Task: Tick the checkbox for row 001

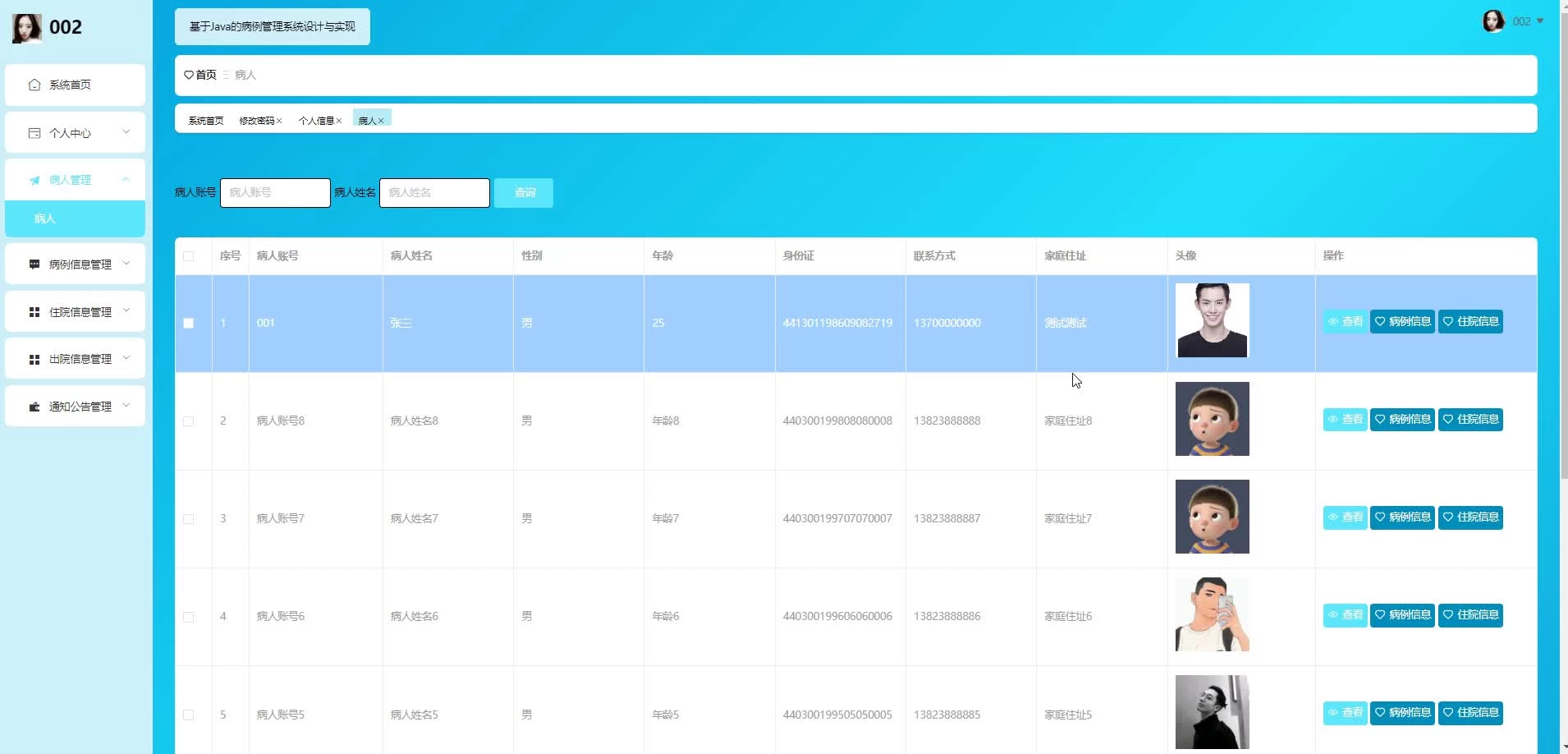Action: tap(189, 323)
